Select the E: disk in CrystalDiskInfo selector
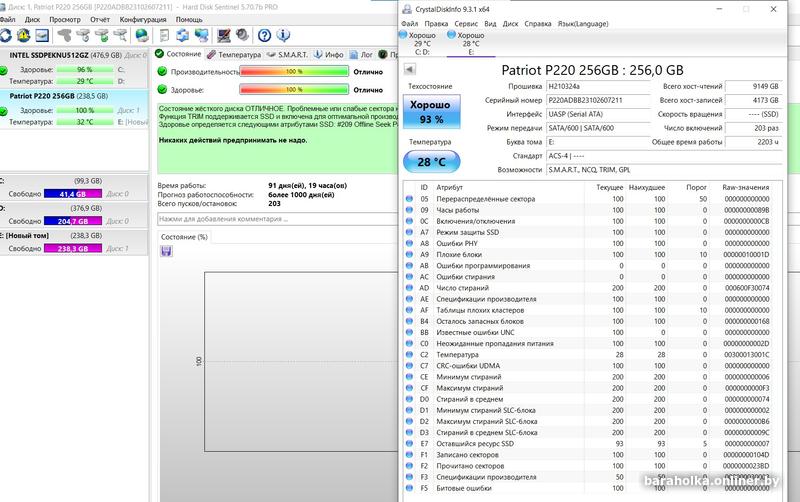 (x=471, y=43)
